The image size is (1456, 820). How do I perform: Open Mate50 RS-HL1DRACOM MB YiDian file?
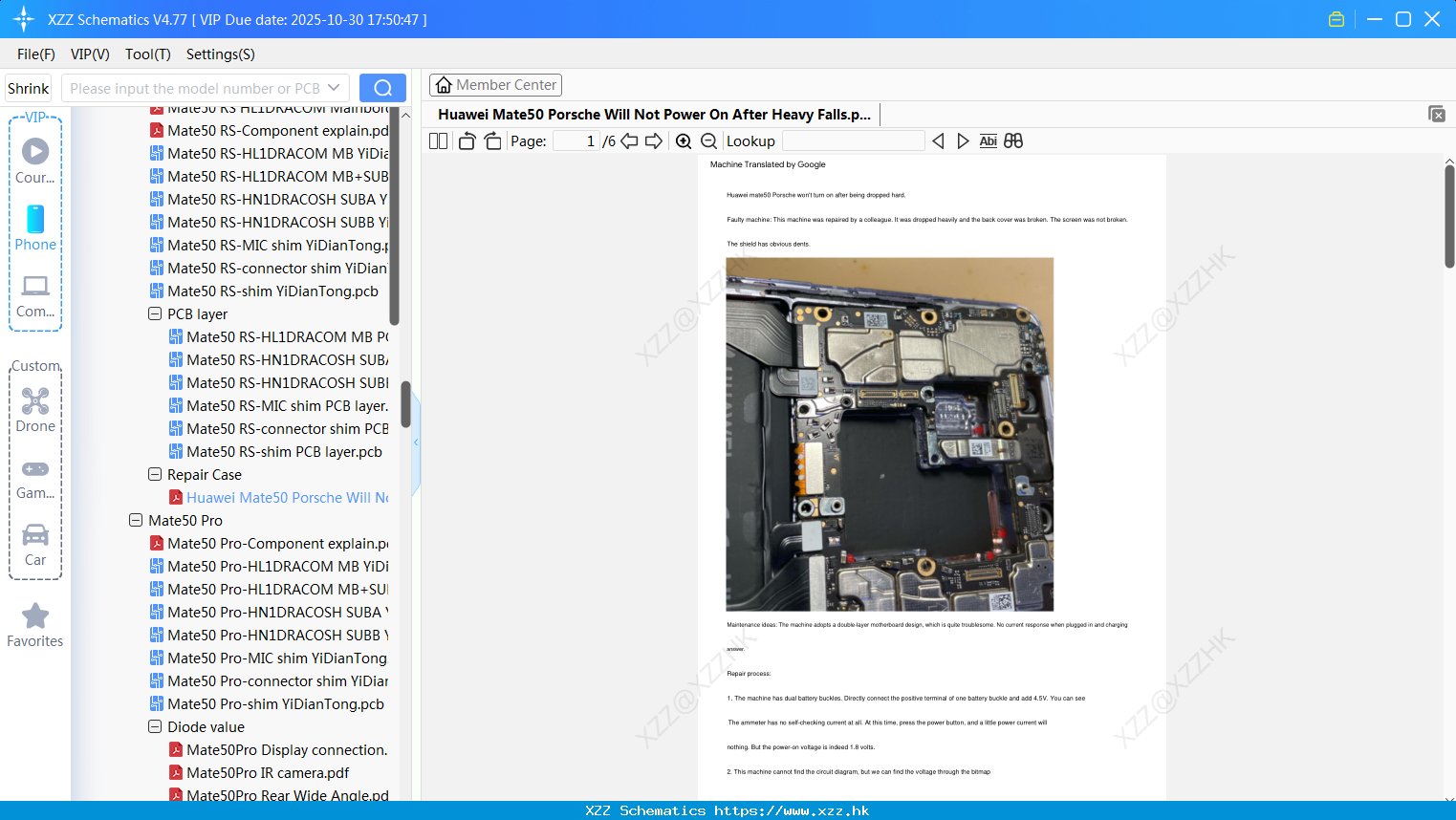[270, 153]
